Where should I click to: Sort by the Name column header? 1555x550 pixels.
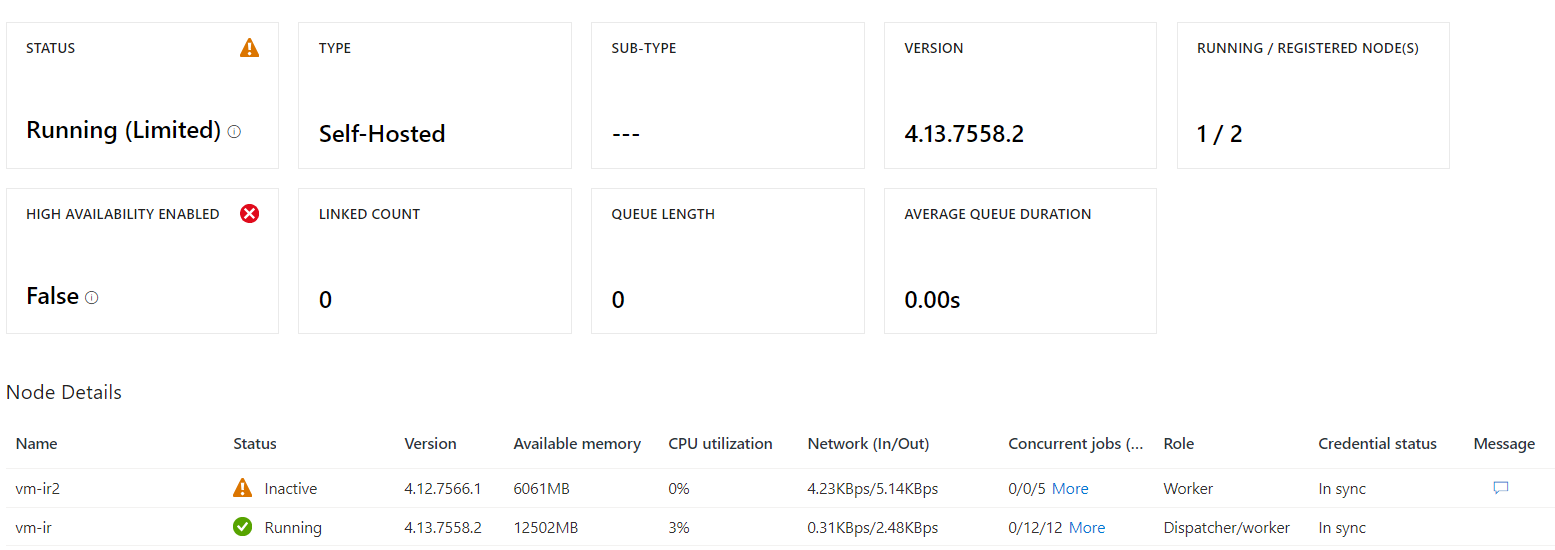tap(37, 444)
